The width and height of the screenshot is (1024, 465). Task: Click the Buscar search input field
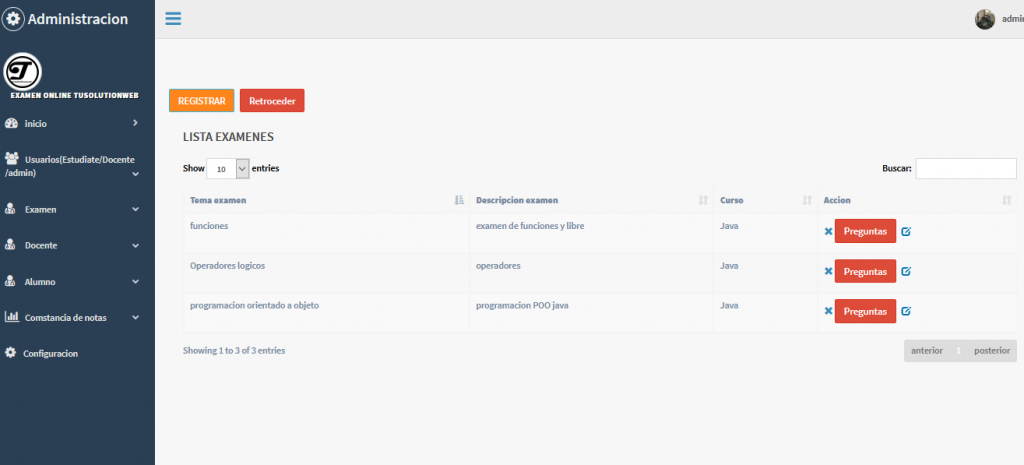[965, 169]
